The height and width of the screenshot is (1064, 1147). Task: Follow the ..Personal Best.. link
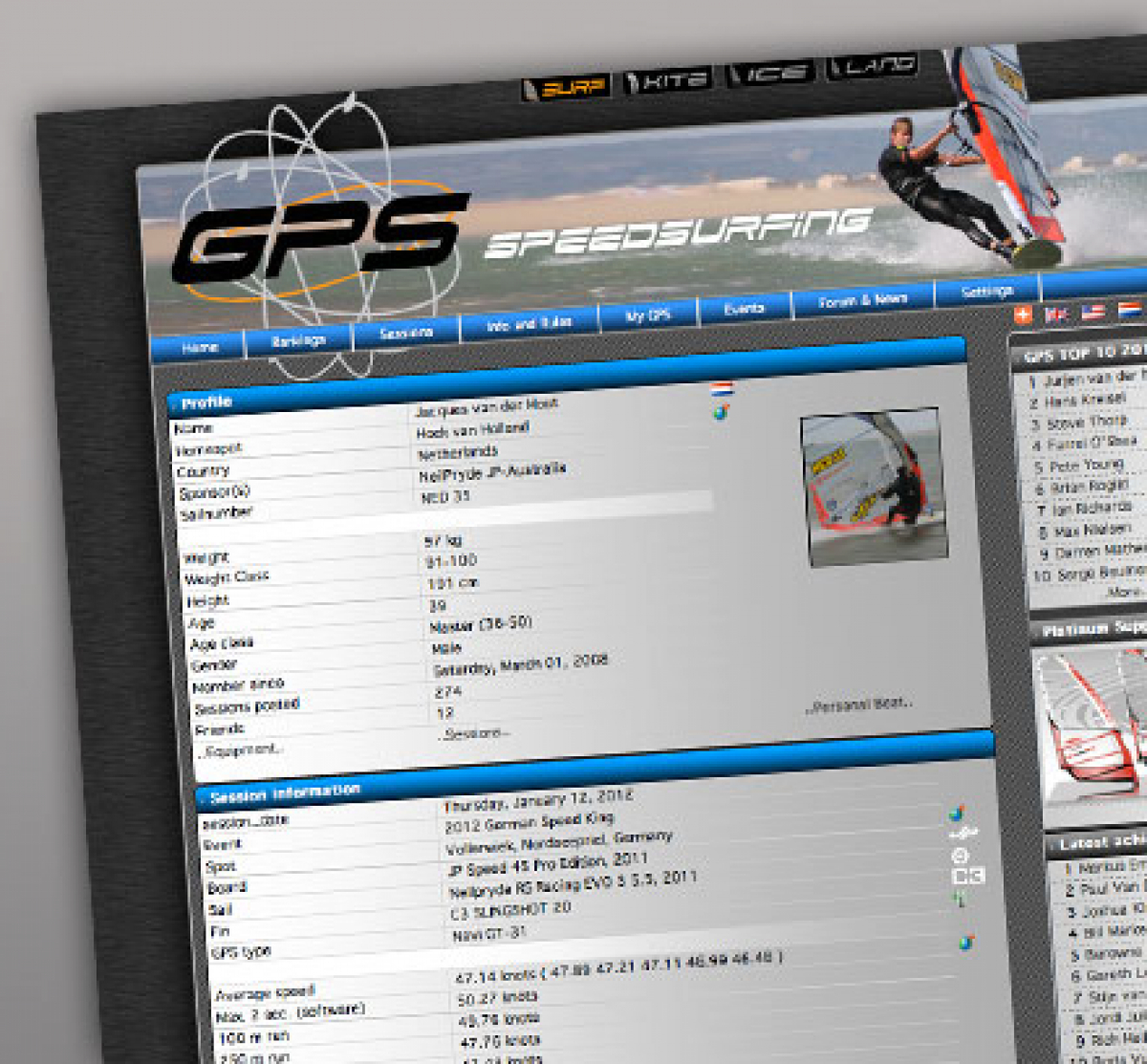pos(858,704)
